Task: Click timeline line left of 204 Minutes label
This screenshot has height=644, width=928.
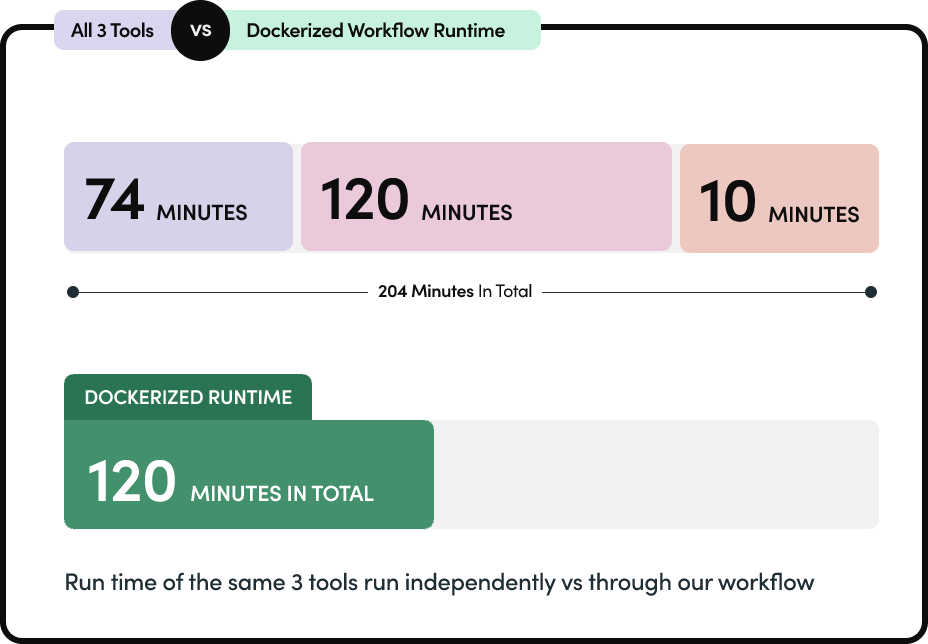Action: pyautogui.click(x=220, y=292)
